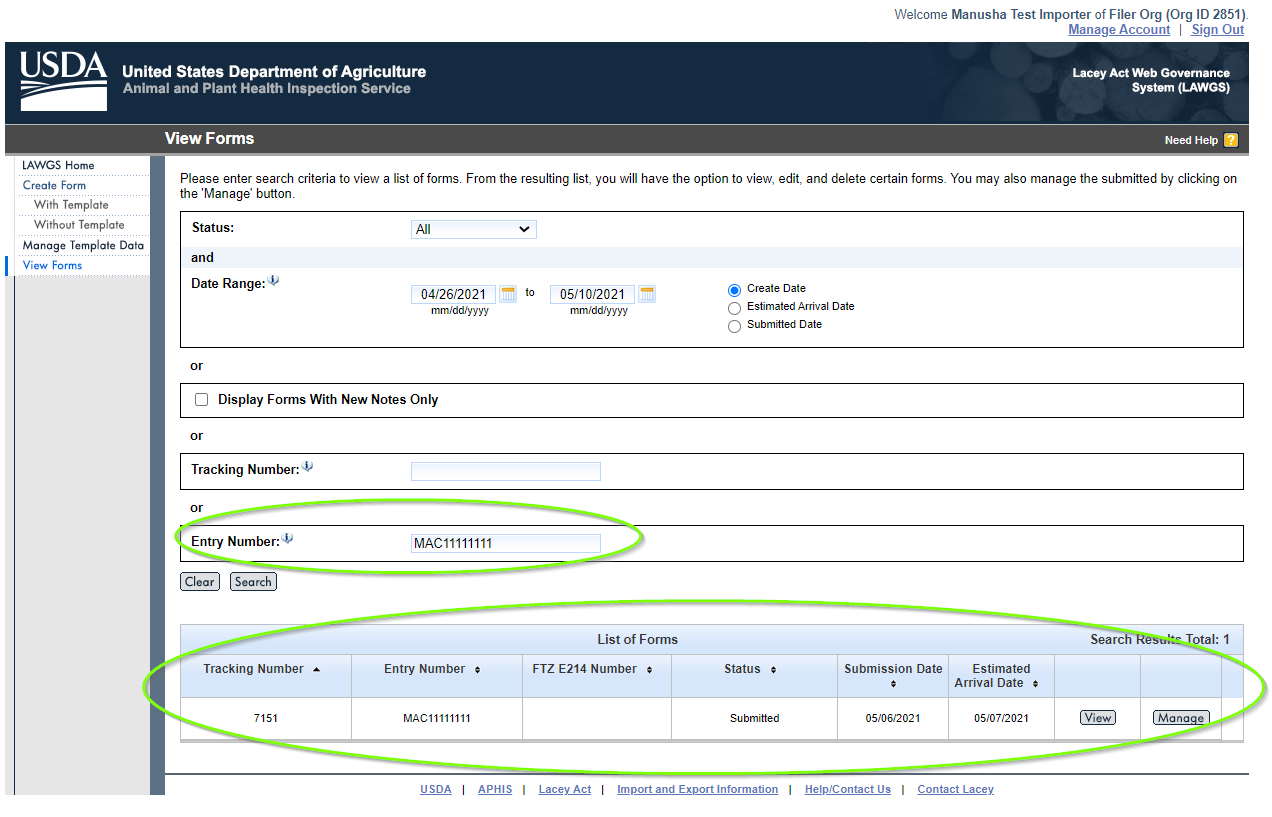
Task: Open the start date calendar picker
Action: [508, 294]
